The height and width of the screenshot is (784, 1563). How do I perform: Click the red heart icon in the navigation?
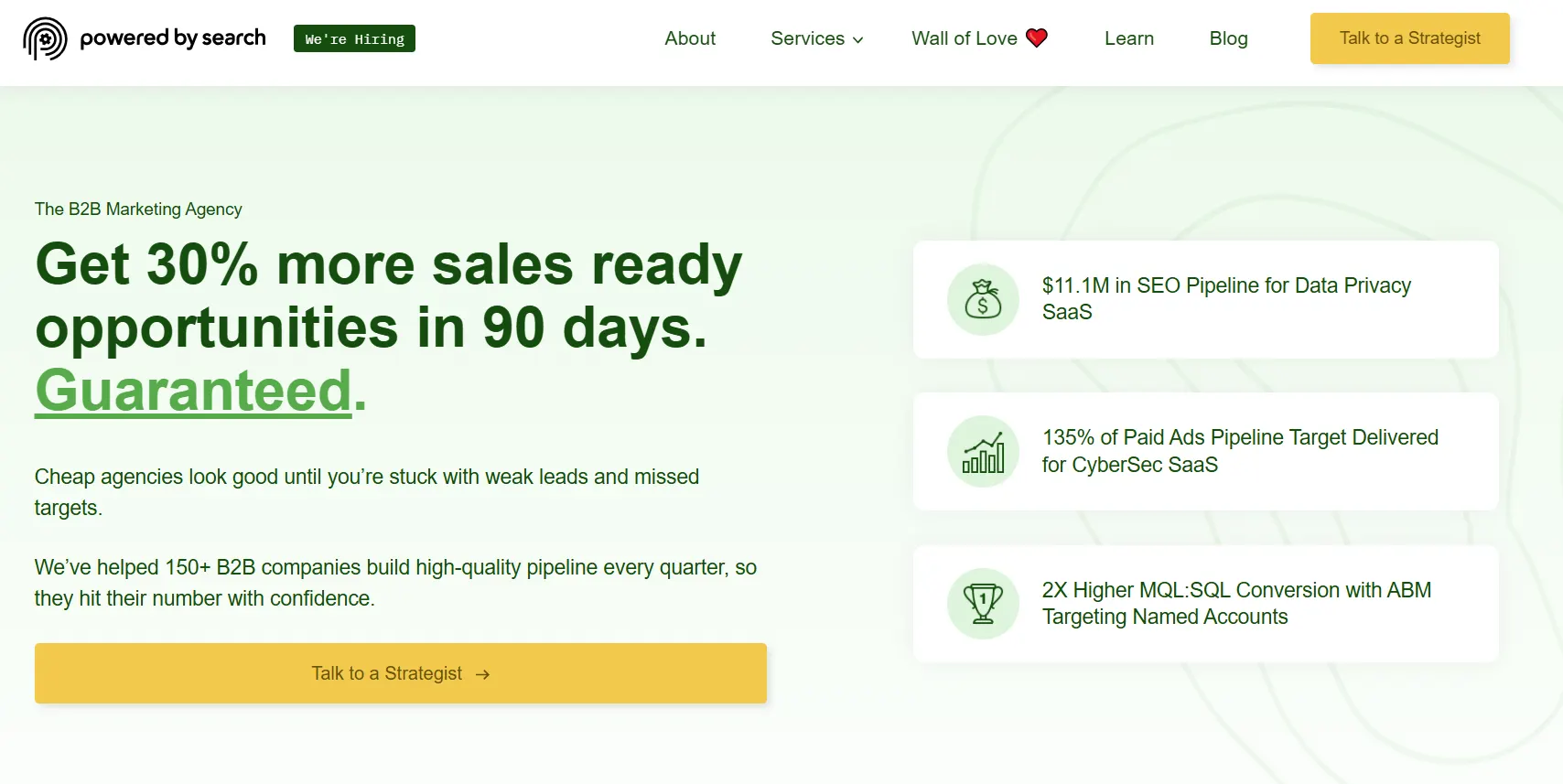(1037, 38)
